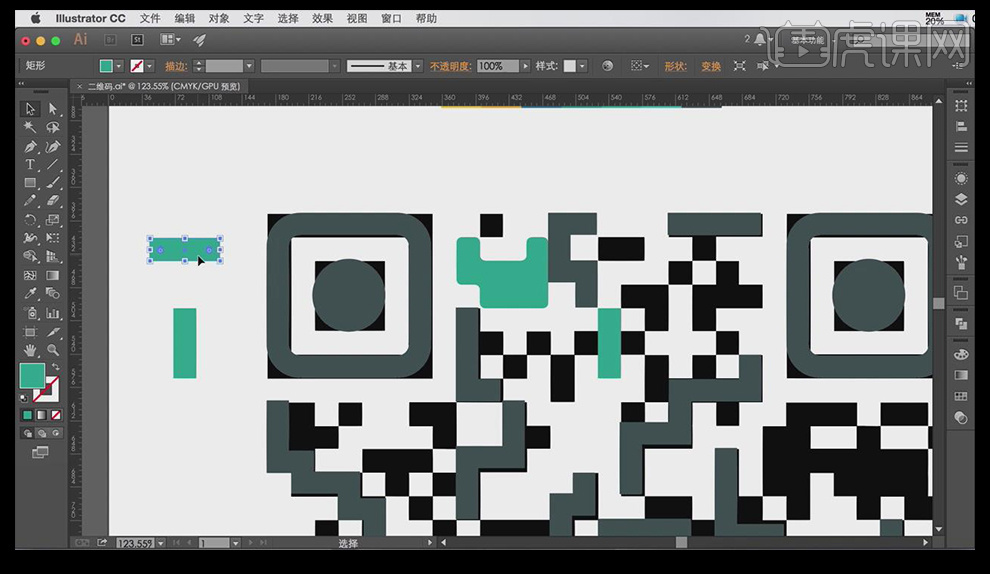Screen dimensions: 990x574
Task: Select the Hand tool
Action: click(30, 349)
